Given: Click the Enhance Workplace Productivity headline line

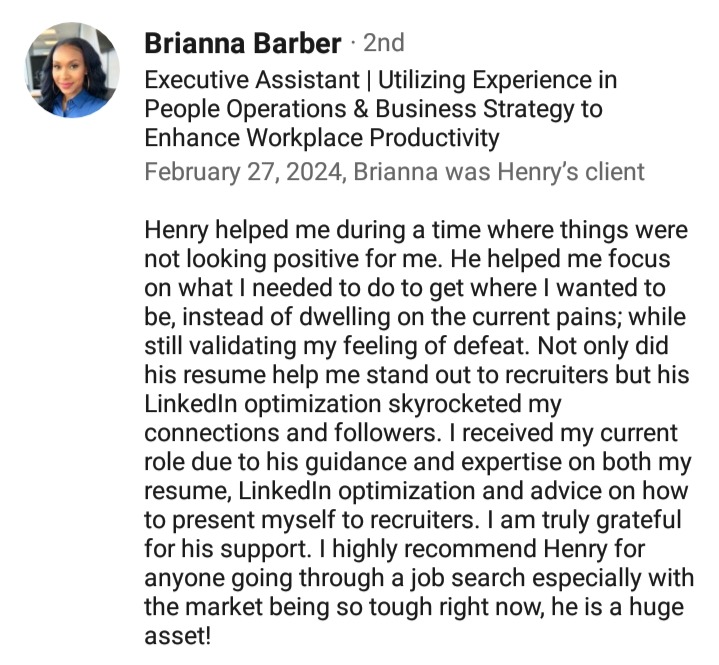Looking at the screenshot, I should (321, 136).
